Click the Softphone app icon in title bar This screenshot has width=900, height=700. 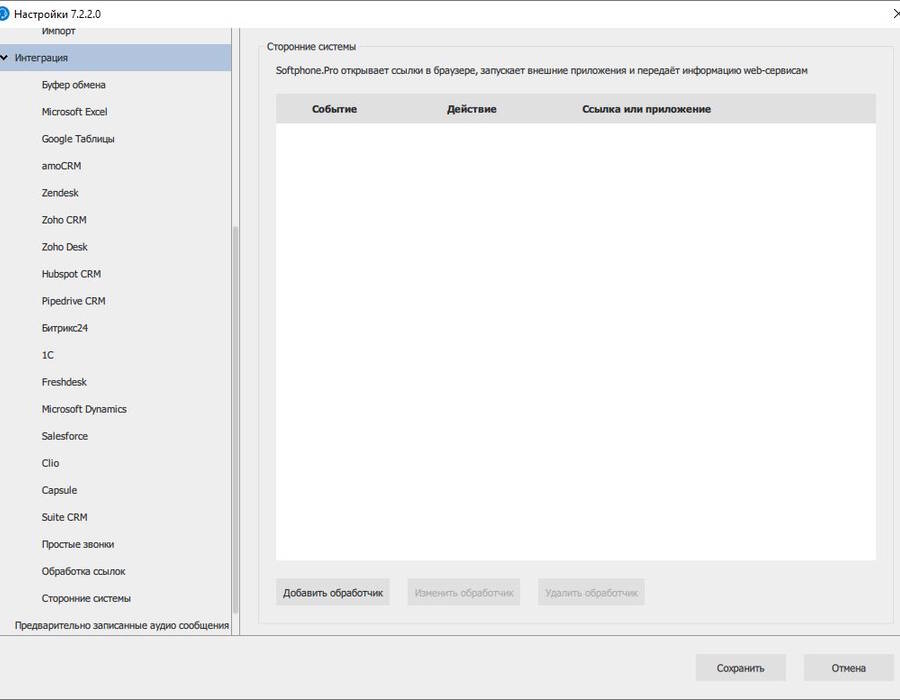(x=3, y=14)
